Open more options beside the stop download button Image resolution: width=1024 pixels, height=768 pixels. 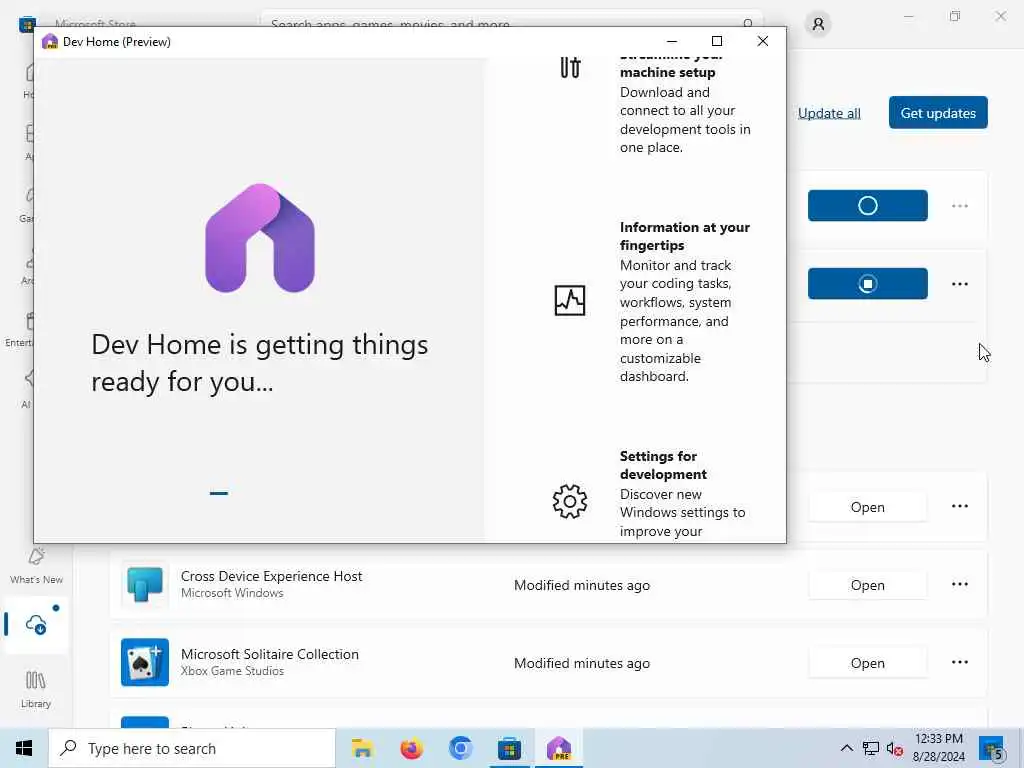[x=959, y=284]
